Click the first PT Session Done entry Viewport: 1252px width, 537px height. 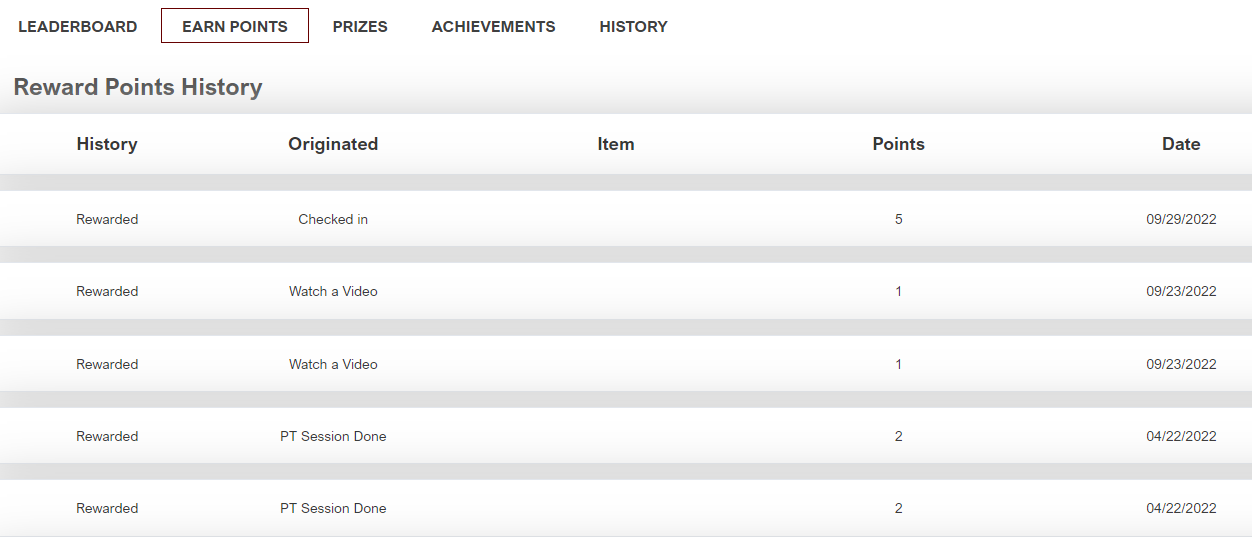(333, 436)
